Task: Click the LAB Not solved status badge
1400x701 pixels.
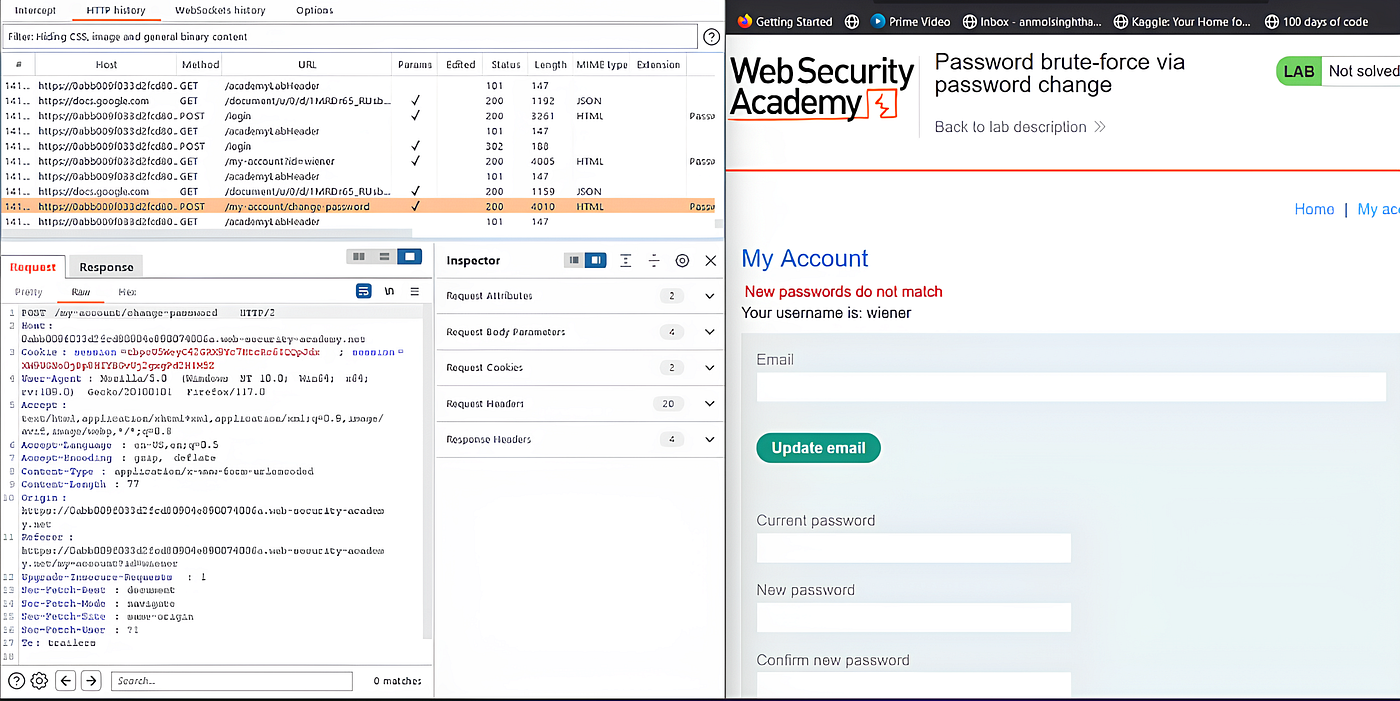Action: [1337, 71]
